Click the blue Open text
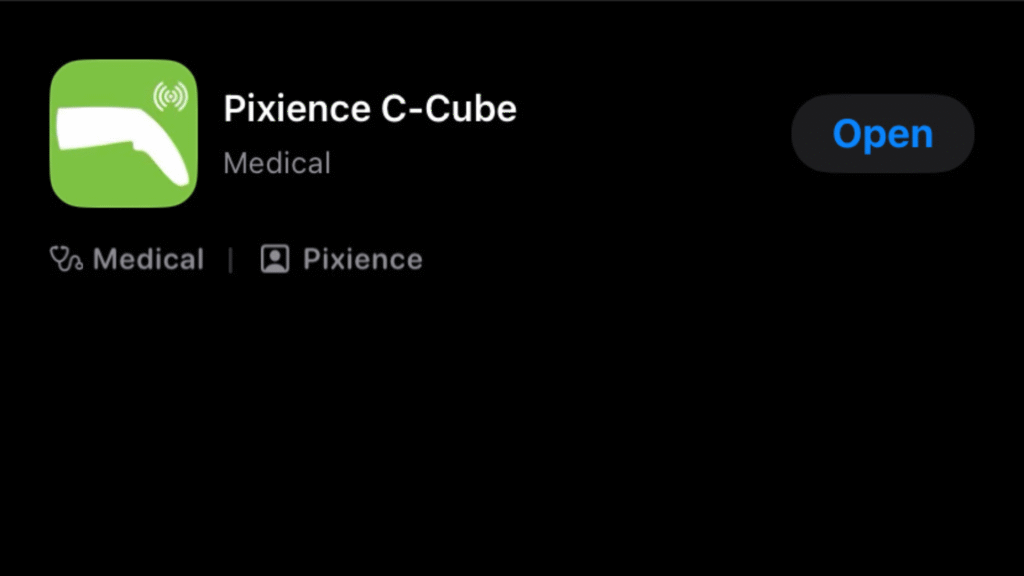 pos(882,134)
